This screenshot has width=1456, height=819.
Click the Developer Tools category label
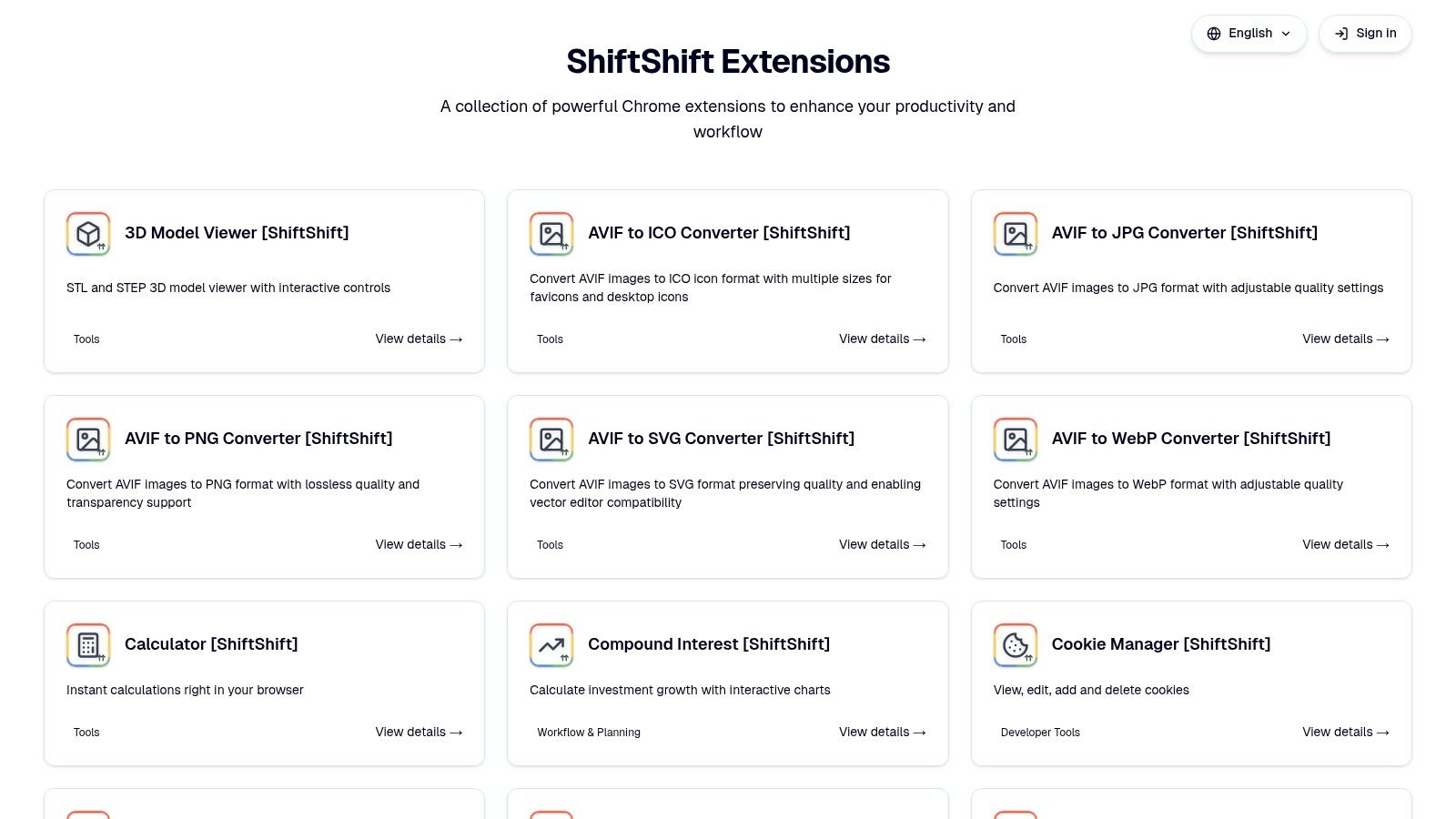point(1040,732)
